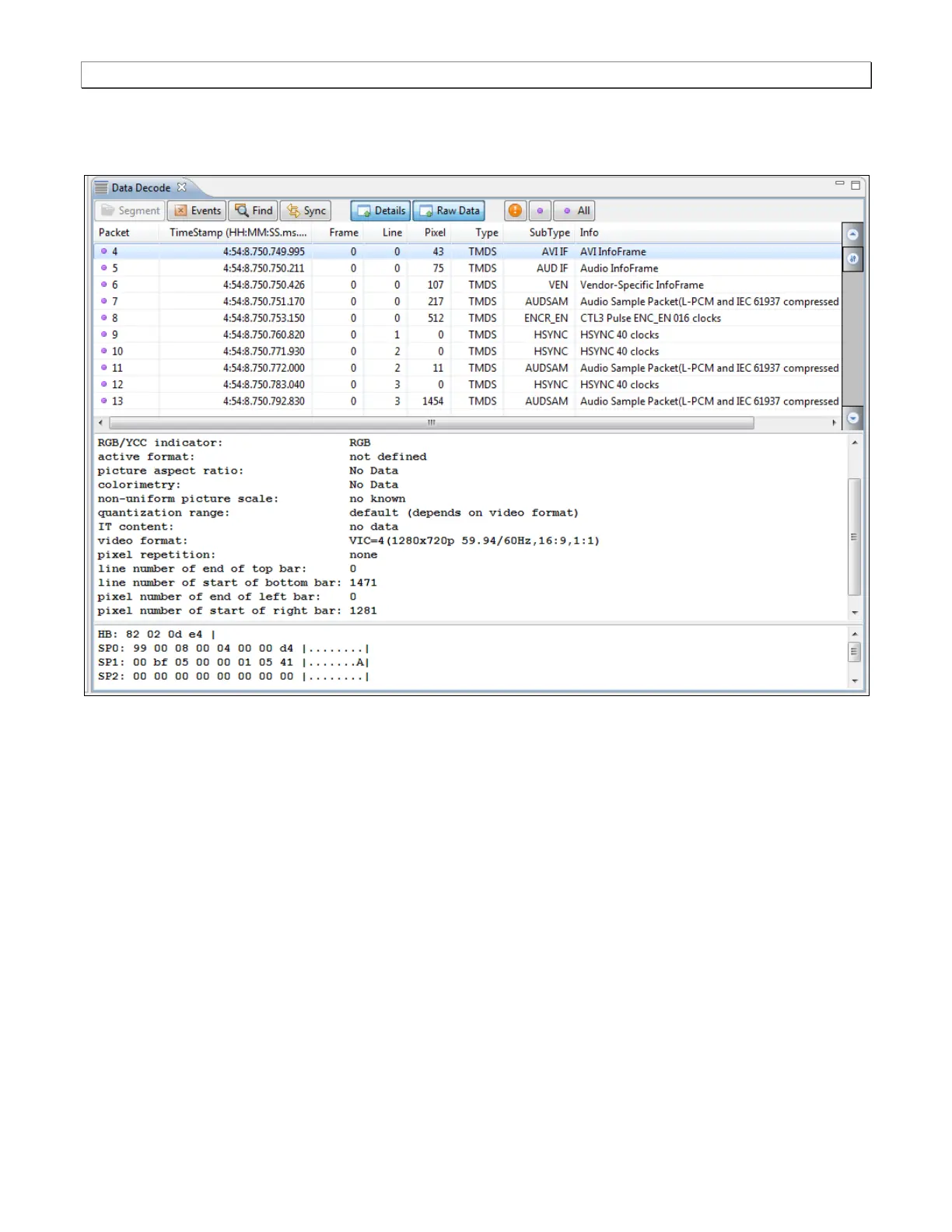This screenshot has height=1232, width=952.
Task: Click details pane scrollbar up arrow
Action: (x=855, y=443)
